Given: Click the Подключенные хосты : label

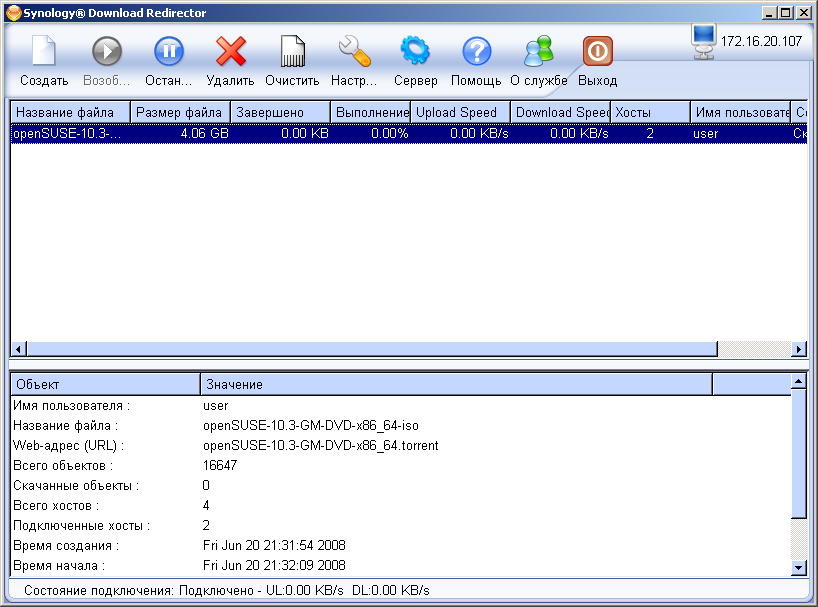Looking at the screenshot, I should 81,525.
